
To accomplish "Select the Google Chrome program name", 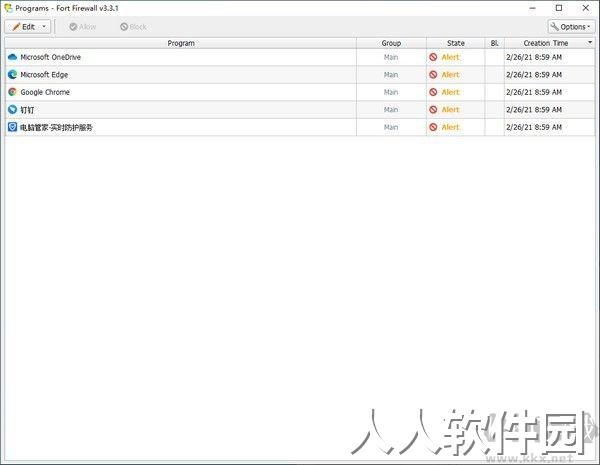I will [x=45, y=92].
